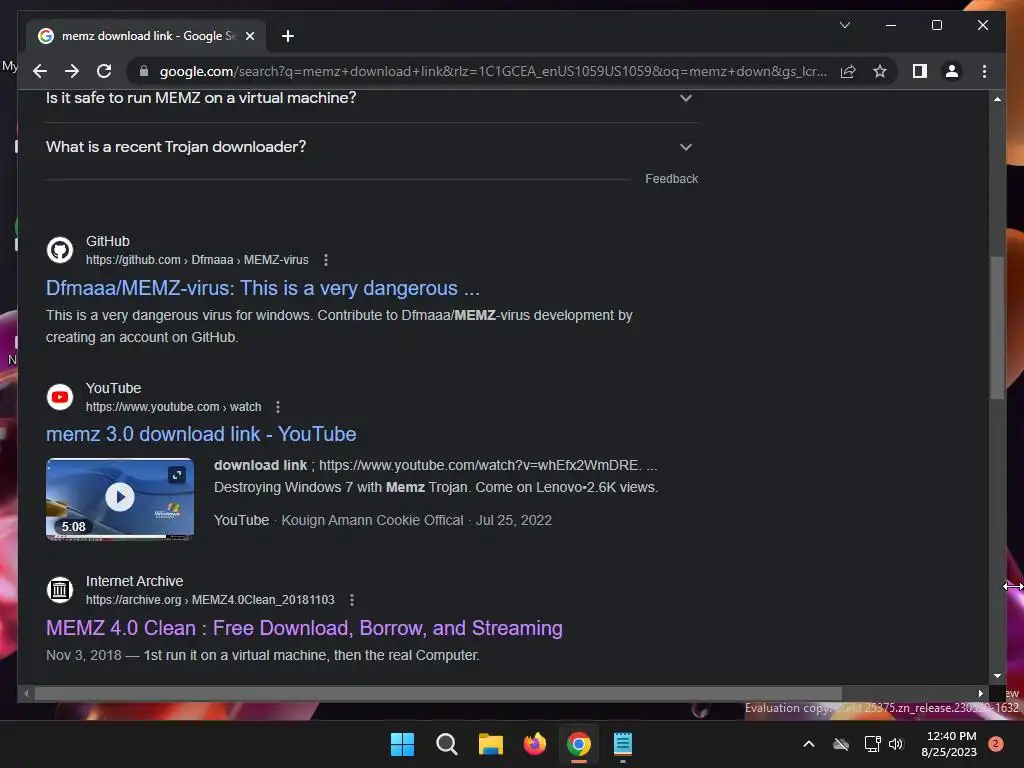Open the notifications badge showing 2

995,744
